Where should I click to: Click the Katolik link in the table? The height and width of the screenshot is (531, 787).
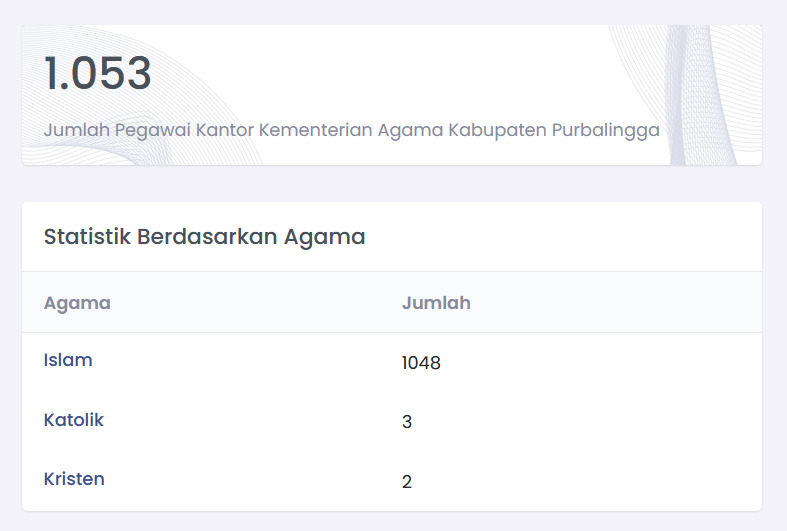point(73,420)
